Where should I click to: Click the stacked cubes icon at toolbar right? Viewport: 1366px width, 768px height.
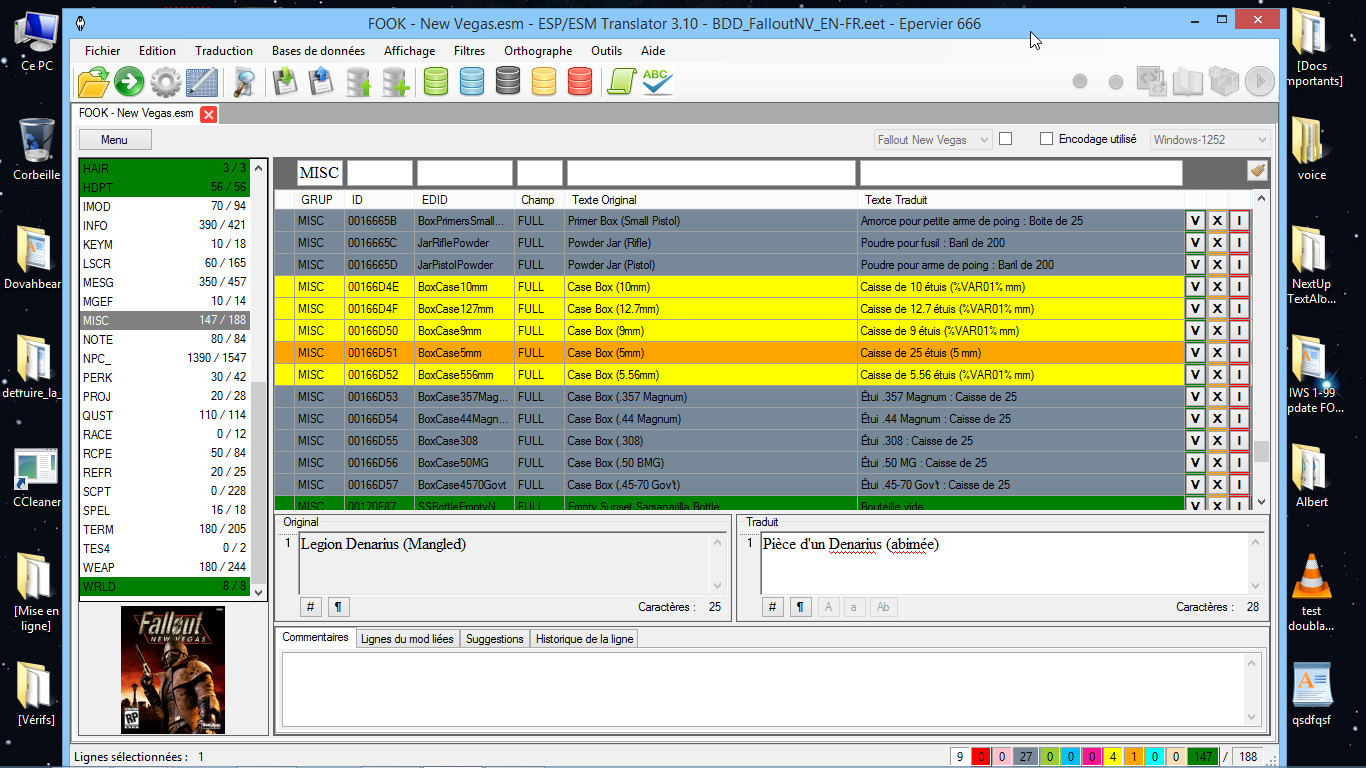(1223, 81)
